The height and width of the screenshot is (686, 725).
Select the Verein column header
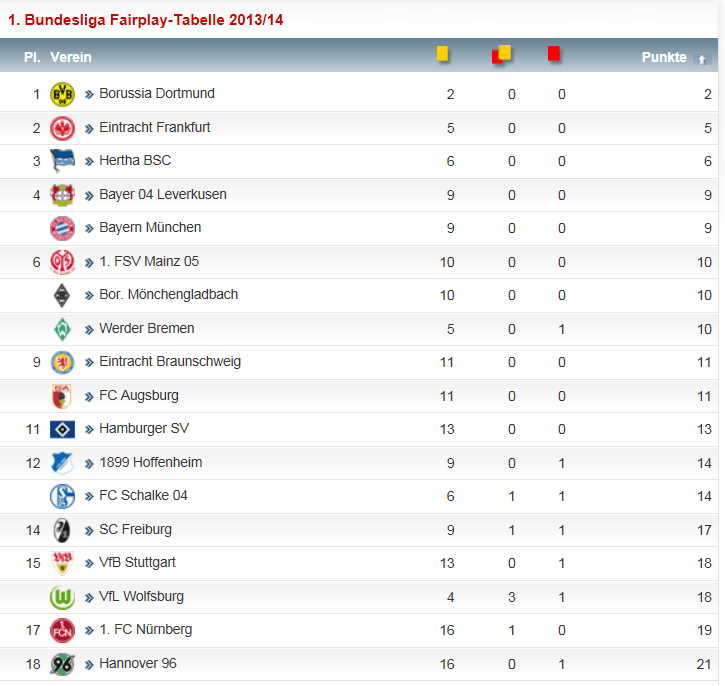pyautogui.click(x=71, y=57)
